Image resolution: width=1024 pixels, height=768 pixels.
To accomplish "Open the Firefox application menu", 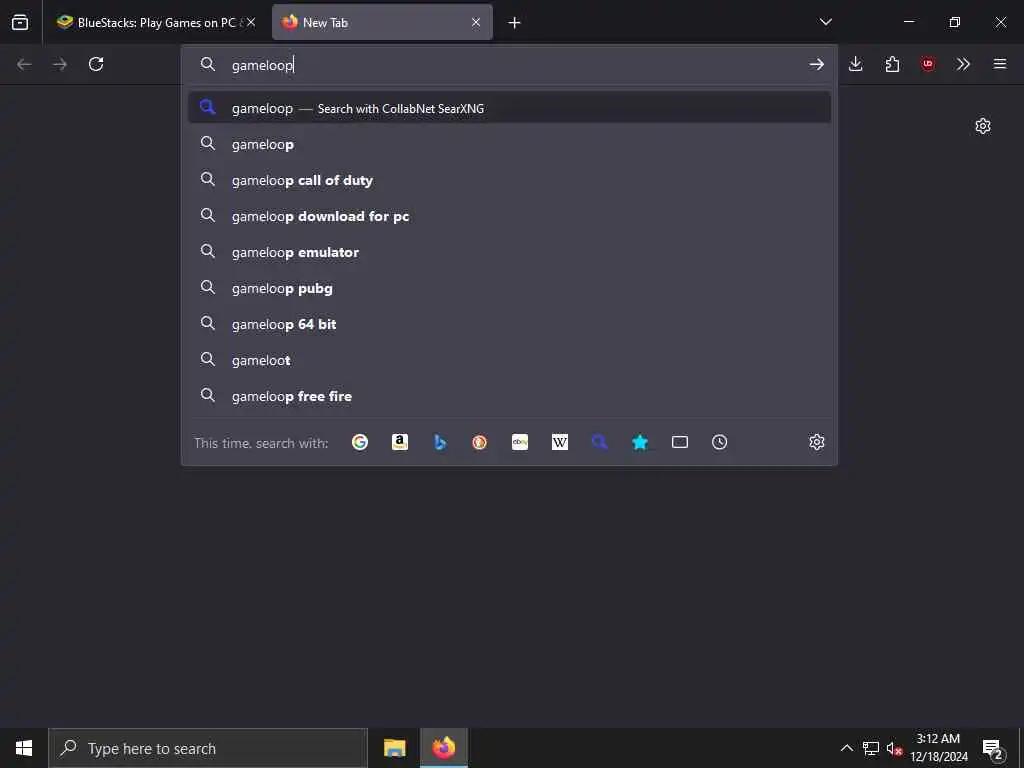I will tap(1000, 64).
